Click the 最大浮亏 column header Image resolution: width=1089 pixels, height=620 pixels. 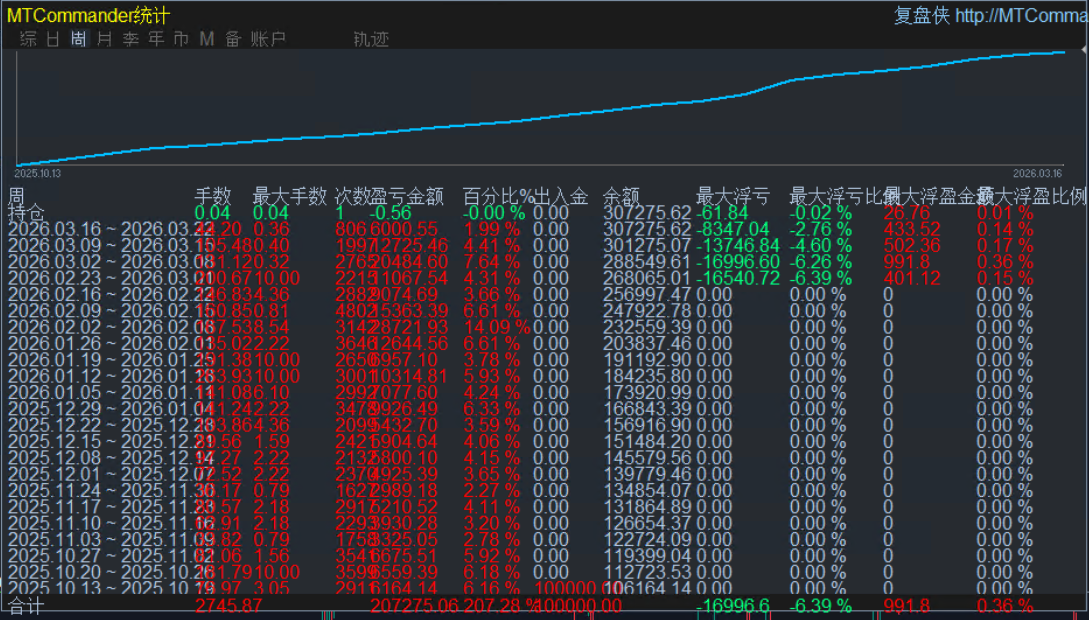tap(733, 196)
